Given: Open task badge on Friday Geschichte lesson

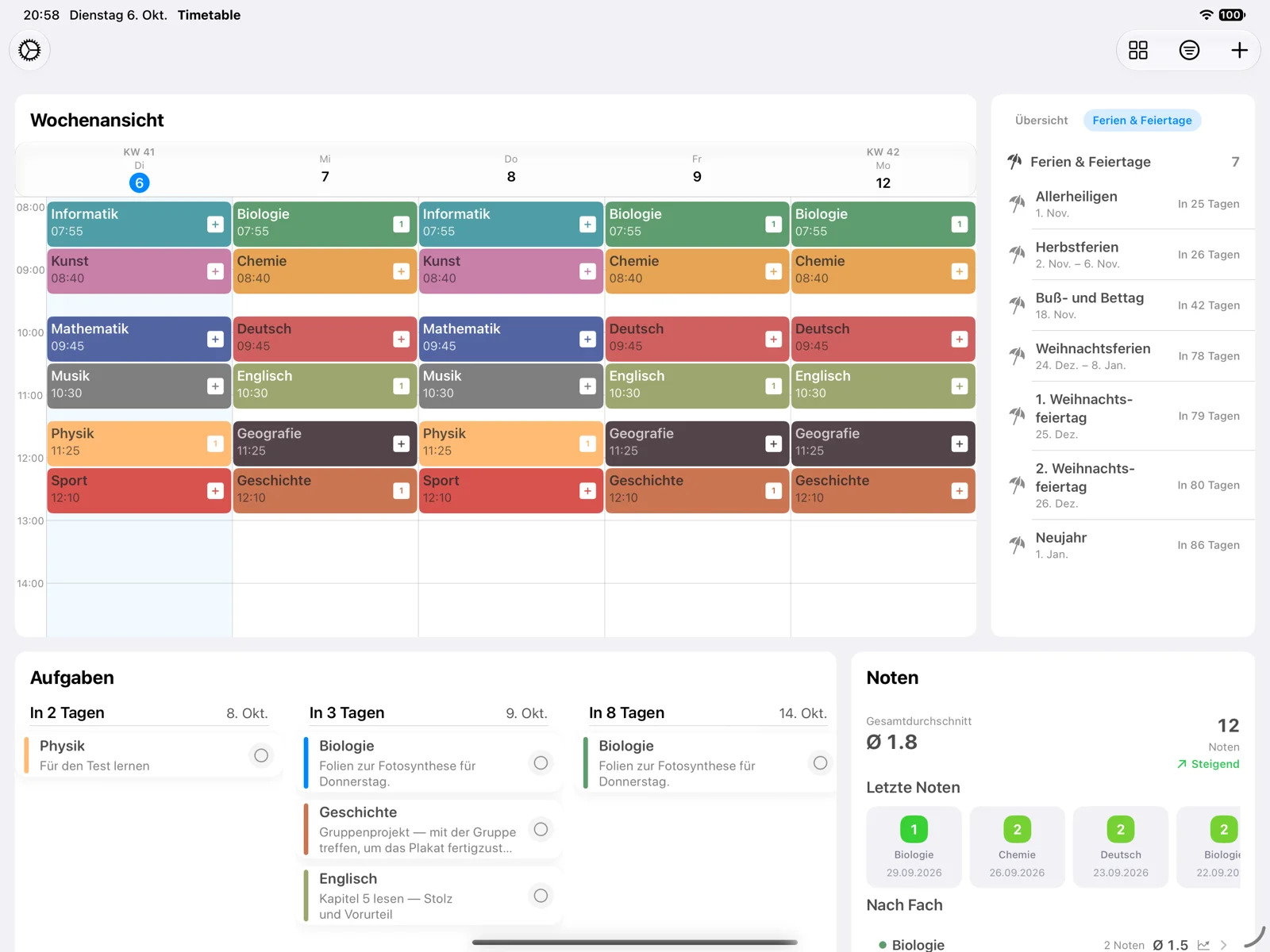Looking at the screenshot, I should 773,491.
